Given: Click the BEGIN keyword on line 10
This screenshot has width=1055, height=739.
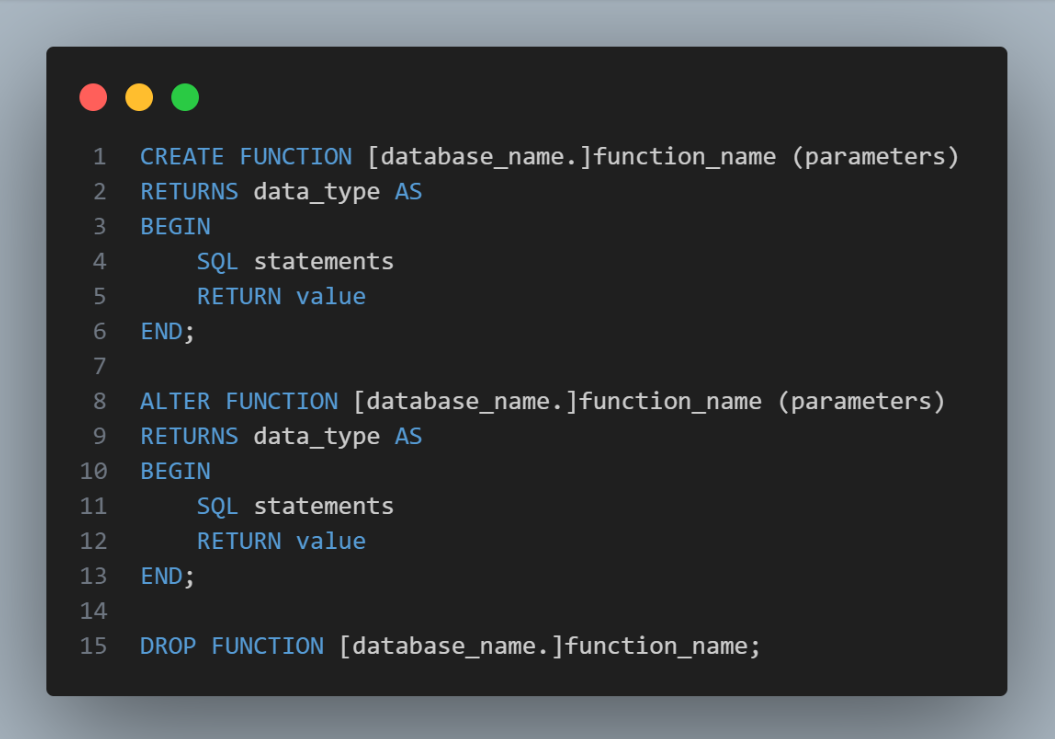Looking at the screenshot, I should pyautogui.click(x=175, y=472).
